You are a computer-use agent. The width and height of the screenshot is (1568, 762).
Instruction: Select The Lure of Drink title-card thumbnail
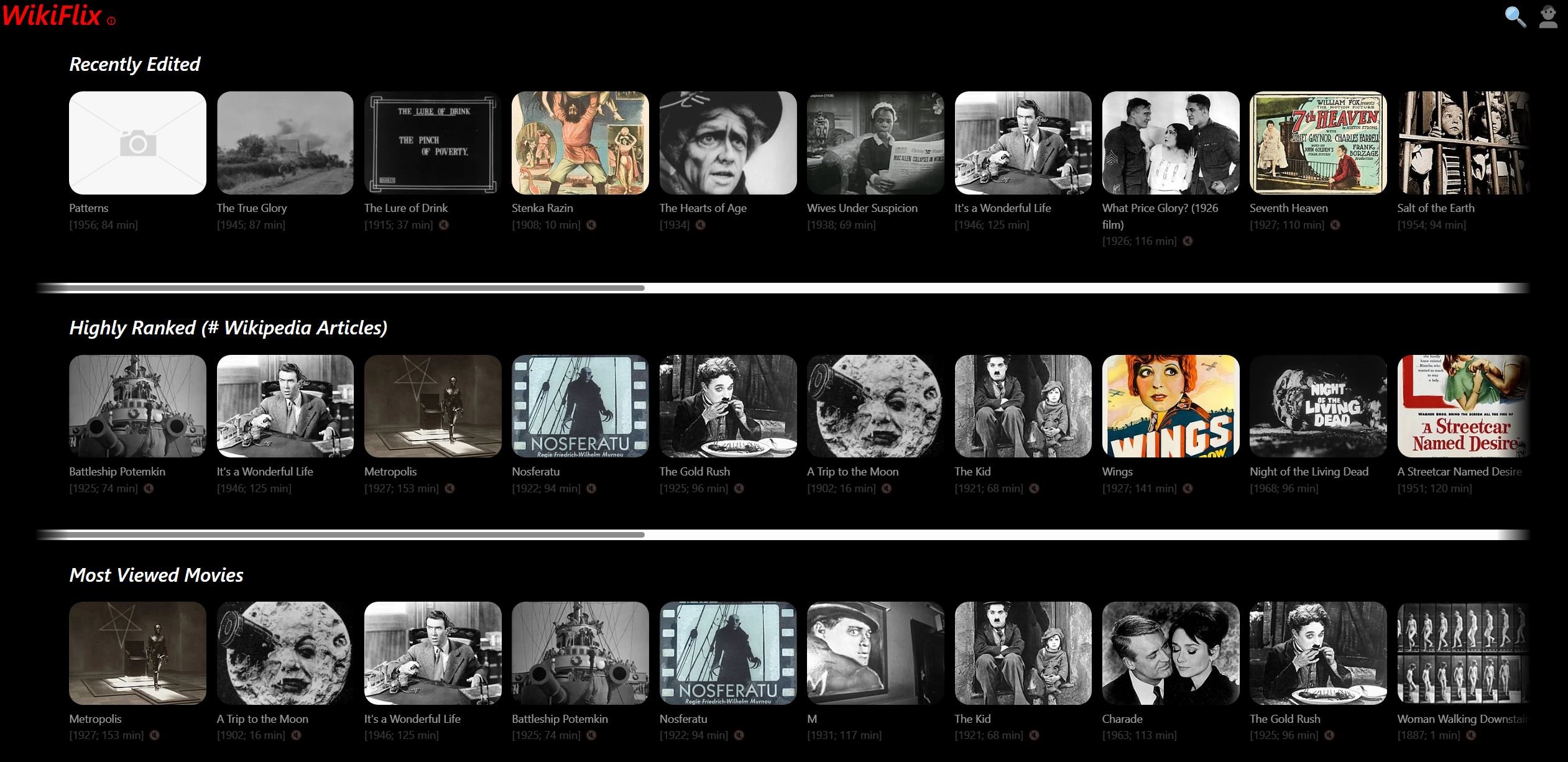coord(433,143)
